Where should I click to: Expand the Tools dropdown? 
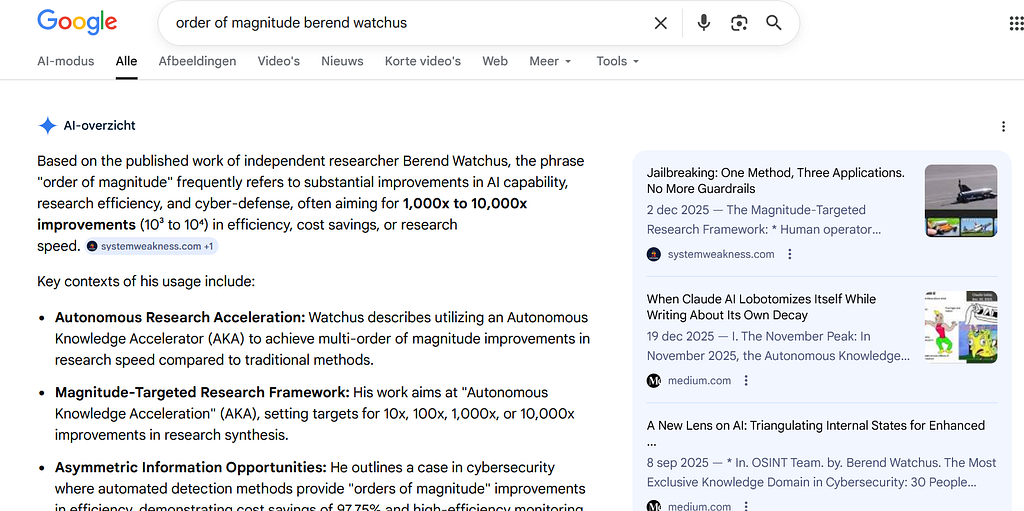pyautogui.click(x=618, y=61)
